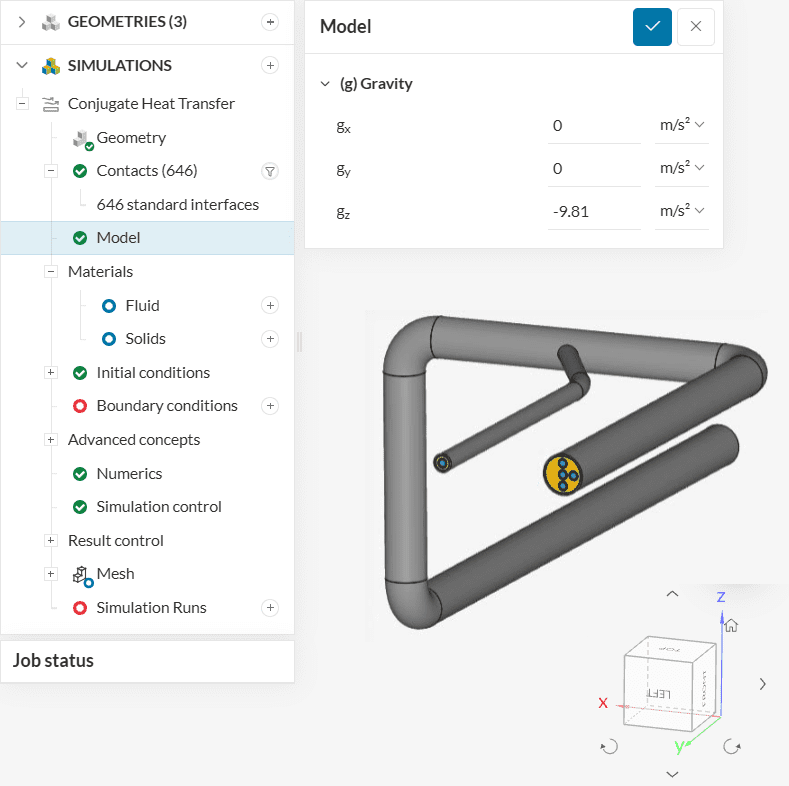The image size is (789, 786).
Task: Create a new simulation run with plus icon
Action: 269,608
